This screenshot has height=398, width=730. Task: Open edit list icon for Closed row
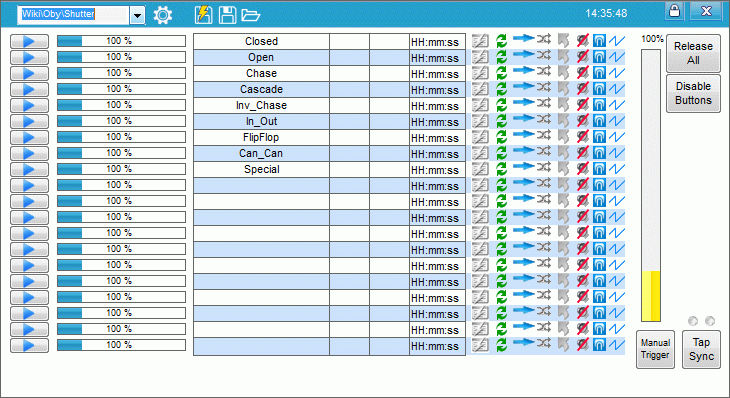[480, 41]
